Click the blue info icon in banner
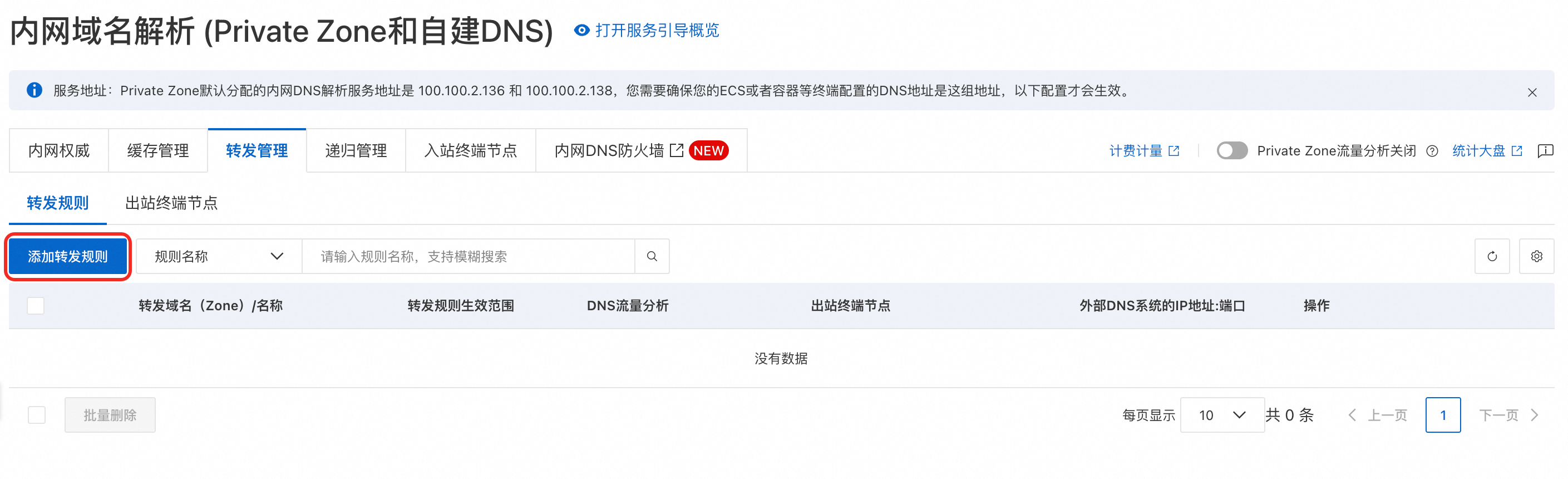Image resolution: width=1568 pixels, height=479 pixels. click(34, 90)
